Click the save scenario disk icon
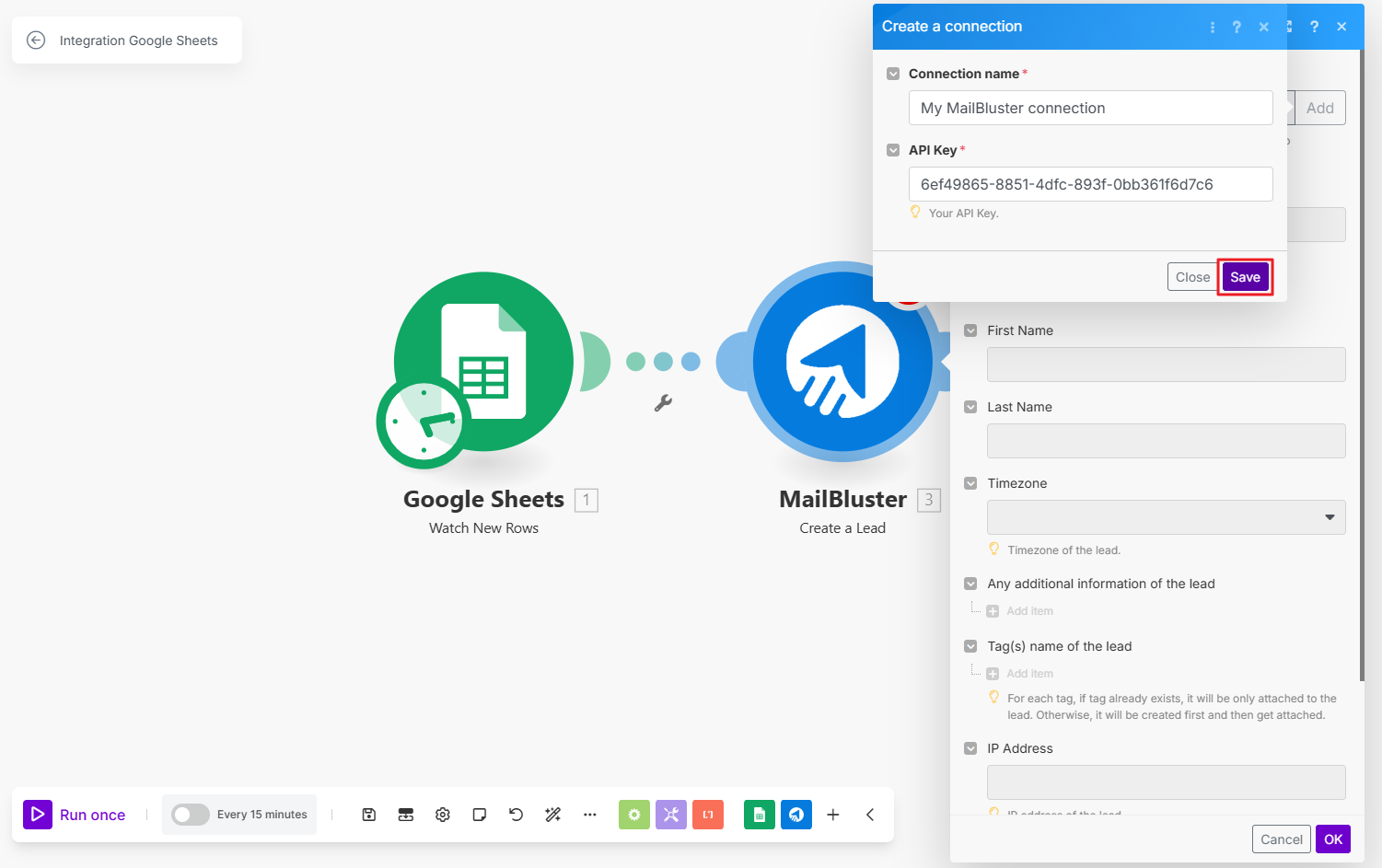 click(369, 815)
